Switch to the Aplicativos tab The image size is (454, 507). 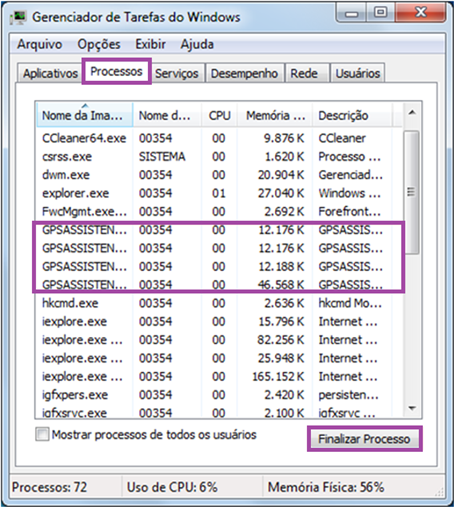pos(50,73)
